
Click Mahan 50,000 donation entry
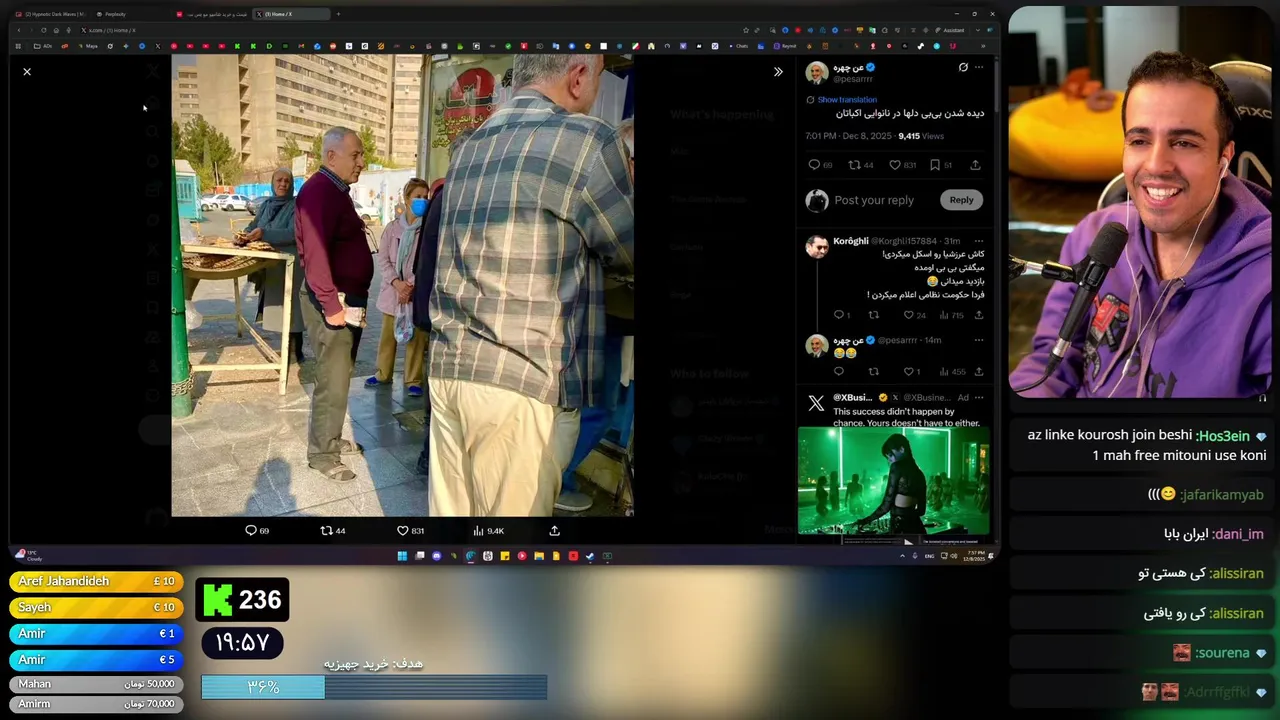(x=96, y=684)
